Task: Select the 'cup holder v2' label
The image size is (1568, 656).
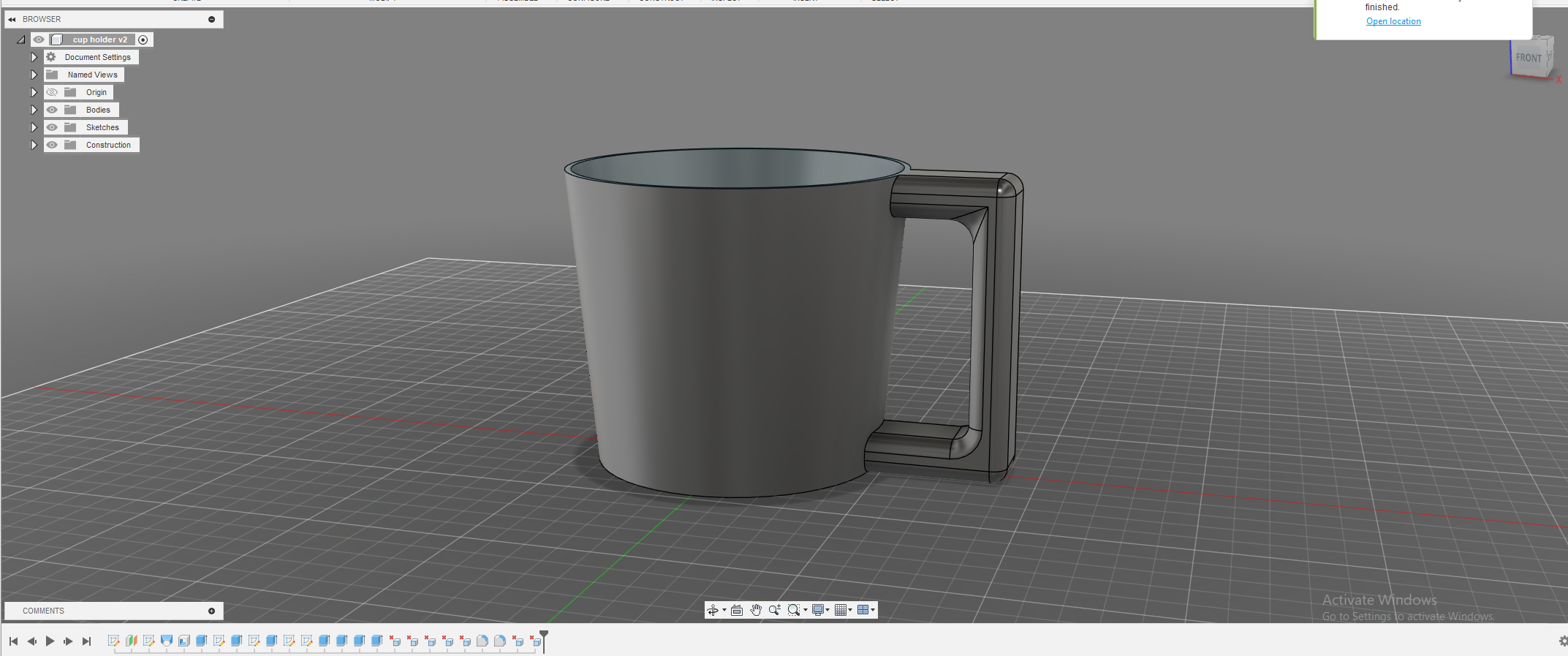Action: coord(100,39)
